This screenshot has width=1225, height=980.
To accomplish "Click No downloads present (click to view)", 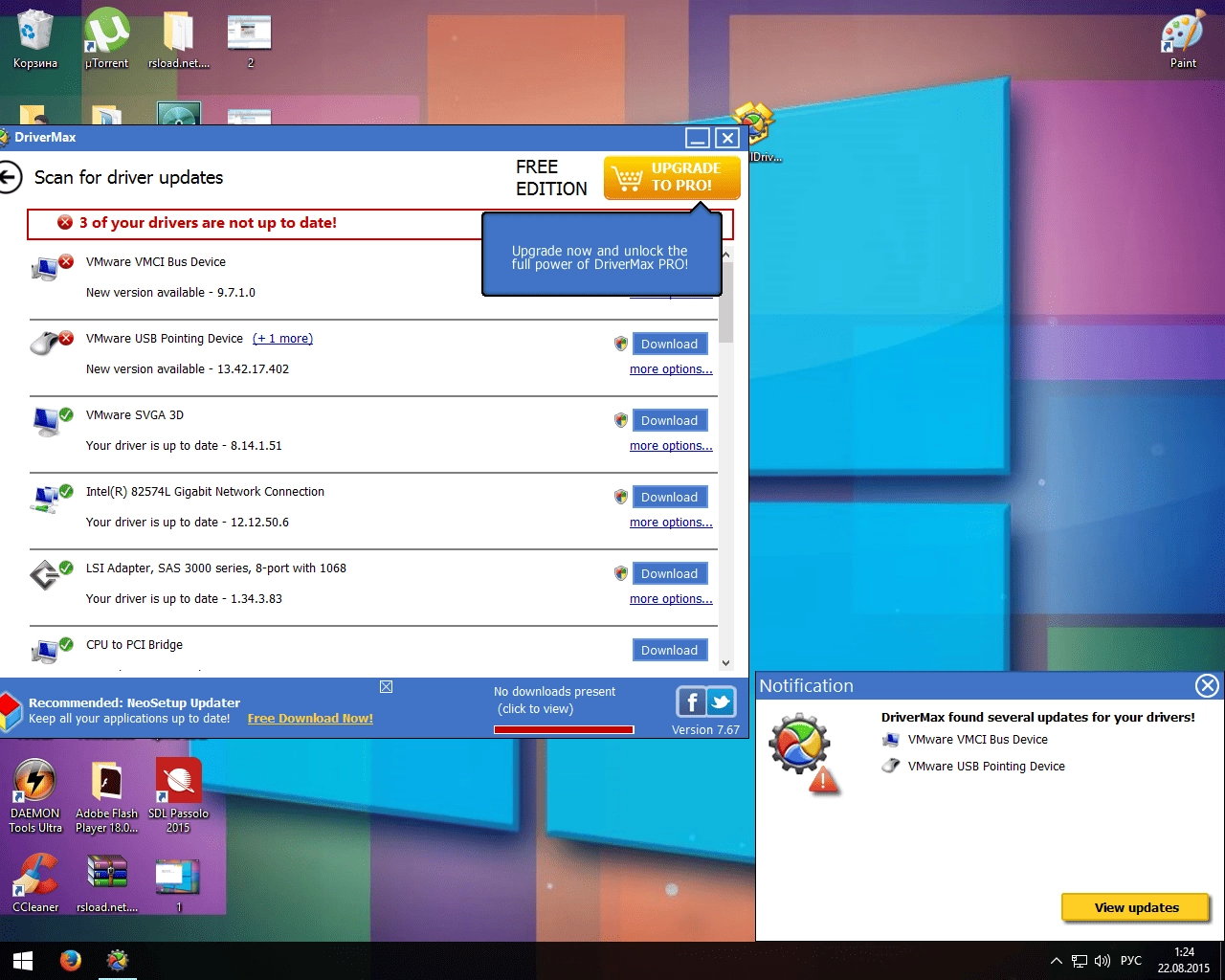I will coord(554,700).
